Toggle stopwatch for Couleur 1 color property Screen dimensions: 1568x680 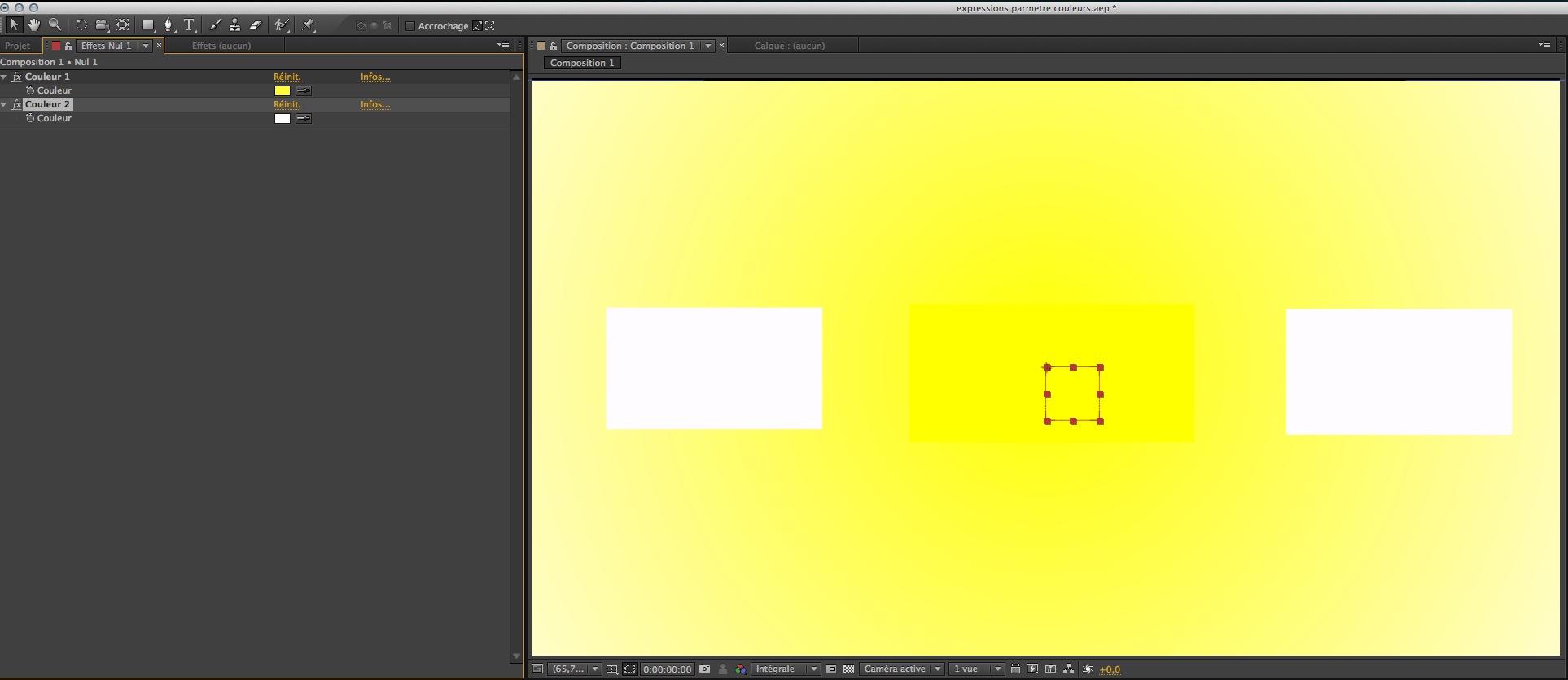point(30,90)
